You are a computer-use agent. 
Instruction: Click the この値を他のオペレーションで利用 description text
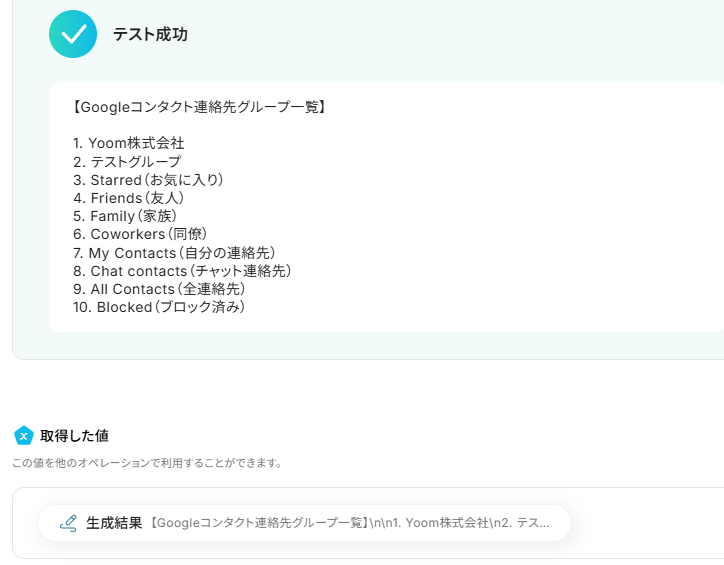[147, 463]
